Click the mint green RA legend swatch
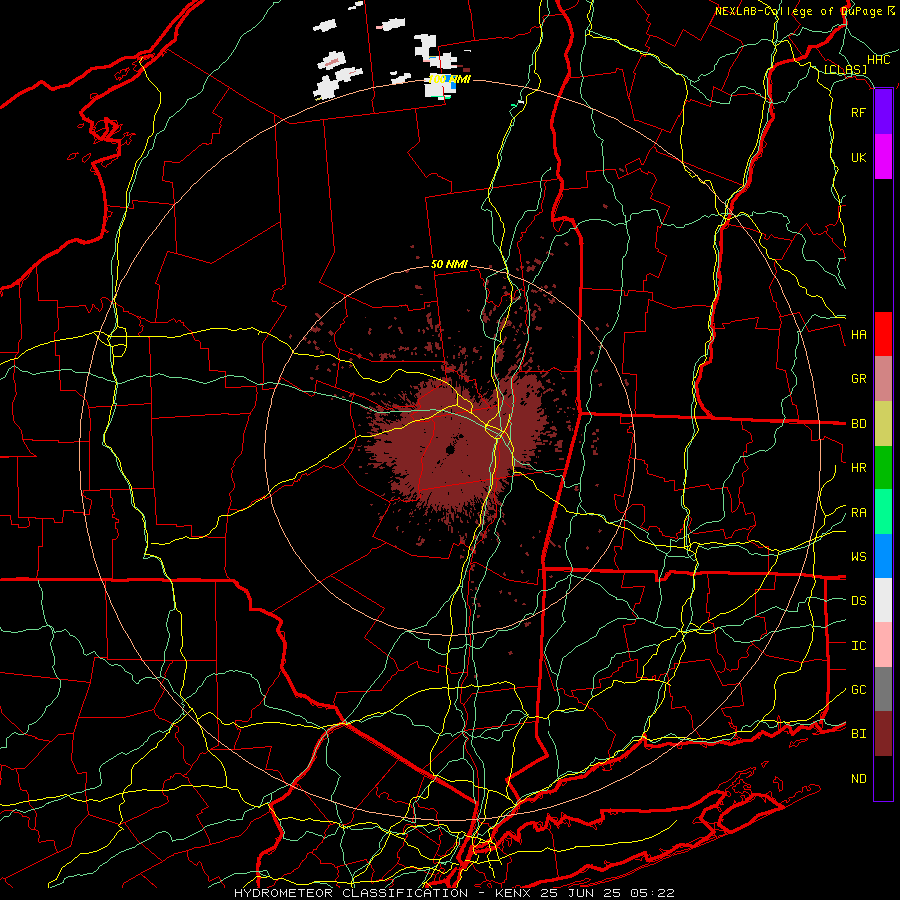 pos(883,512)
